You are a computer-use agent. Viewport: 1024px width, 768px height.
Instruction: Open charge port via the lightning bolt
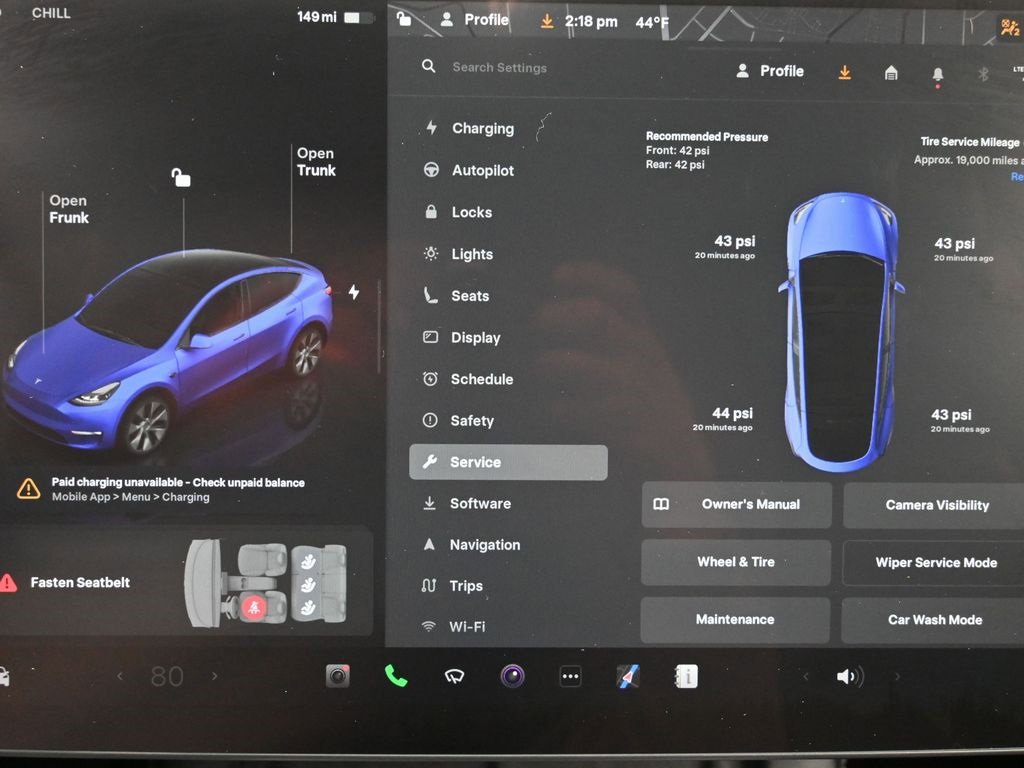(354, 291)
